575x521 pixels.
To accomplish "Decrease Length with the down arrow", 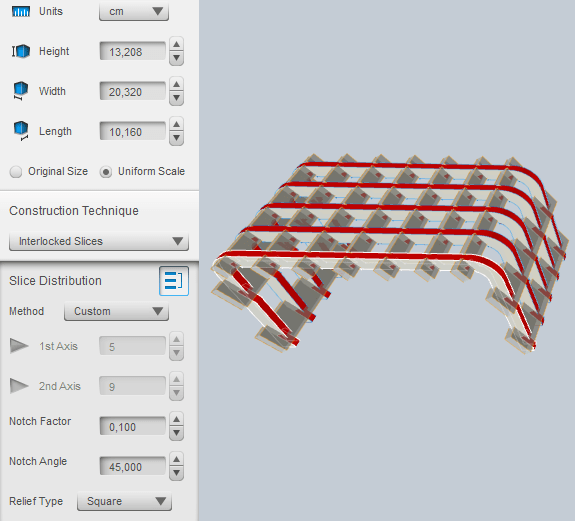I will point(176,138).
